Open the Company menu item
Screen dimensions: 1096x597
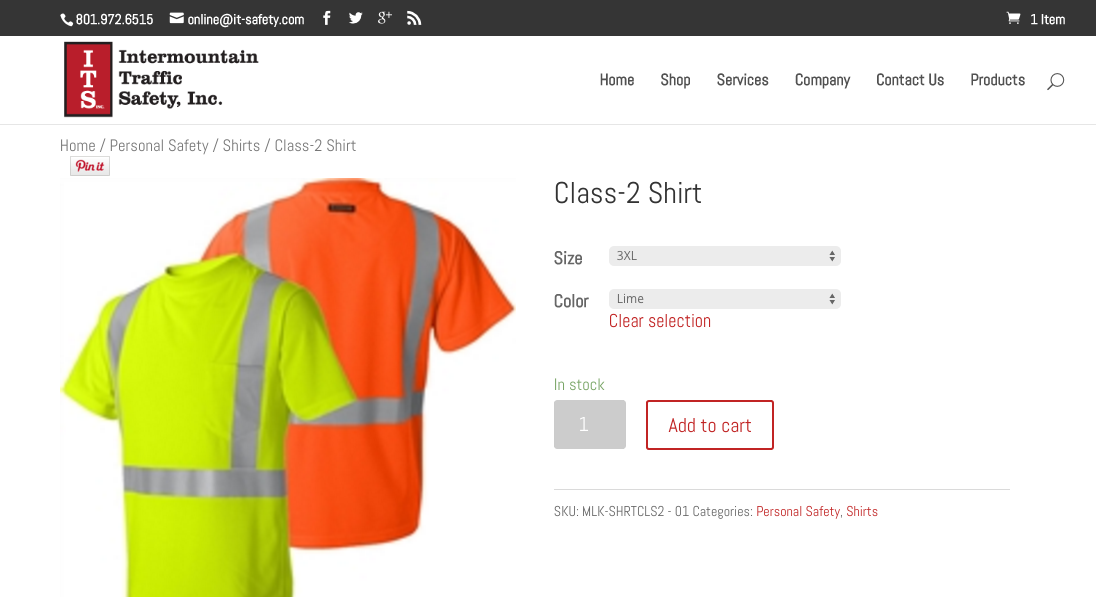(822, 80)
